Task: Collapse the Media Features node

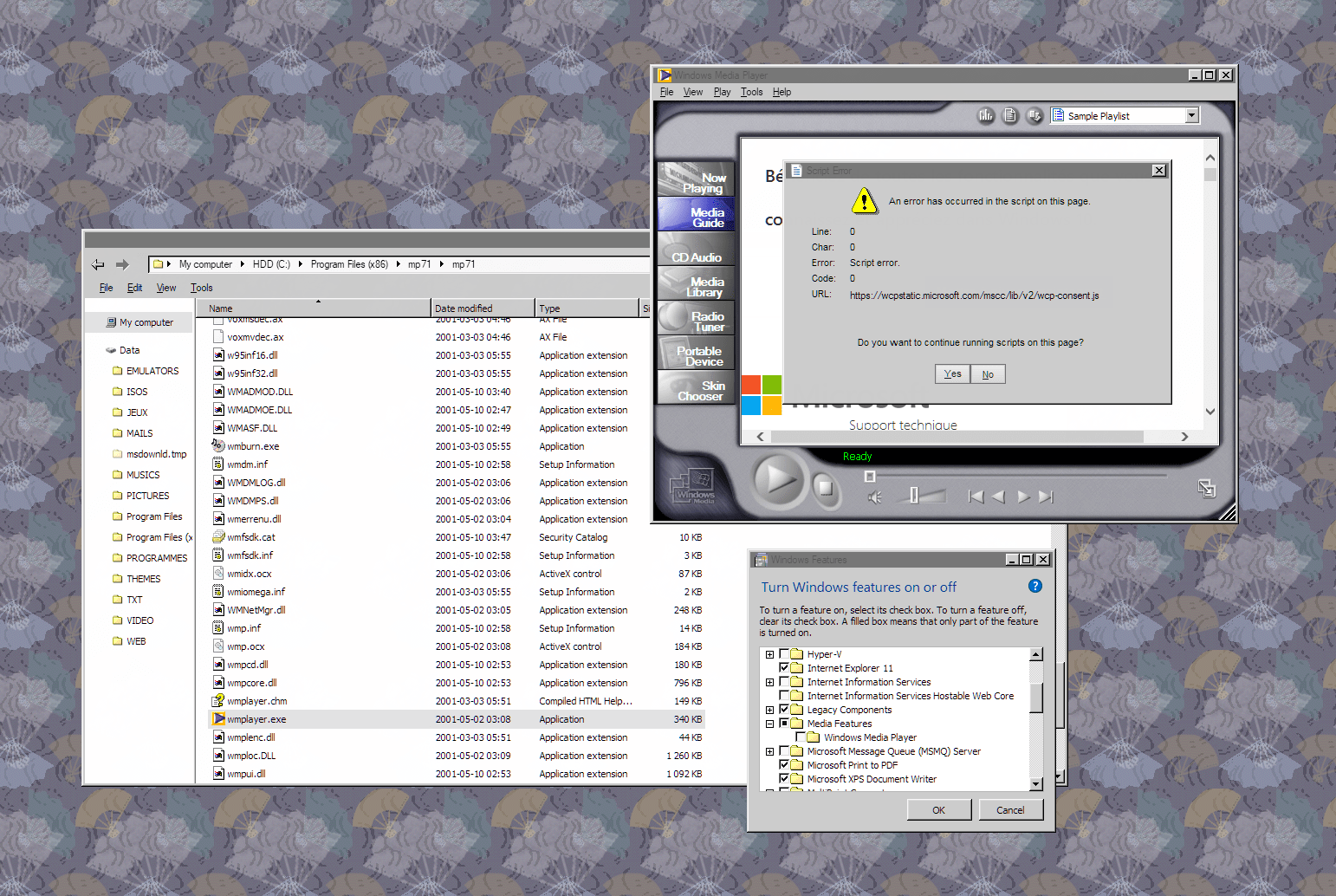Action: click(x=769, y=724)
